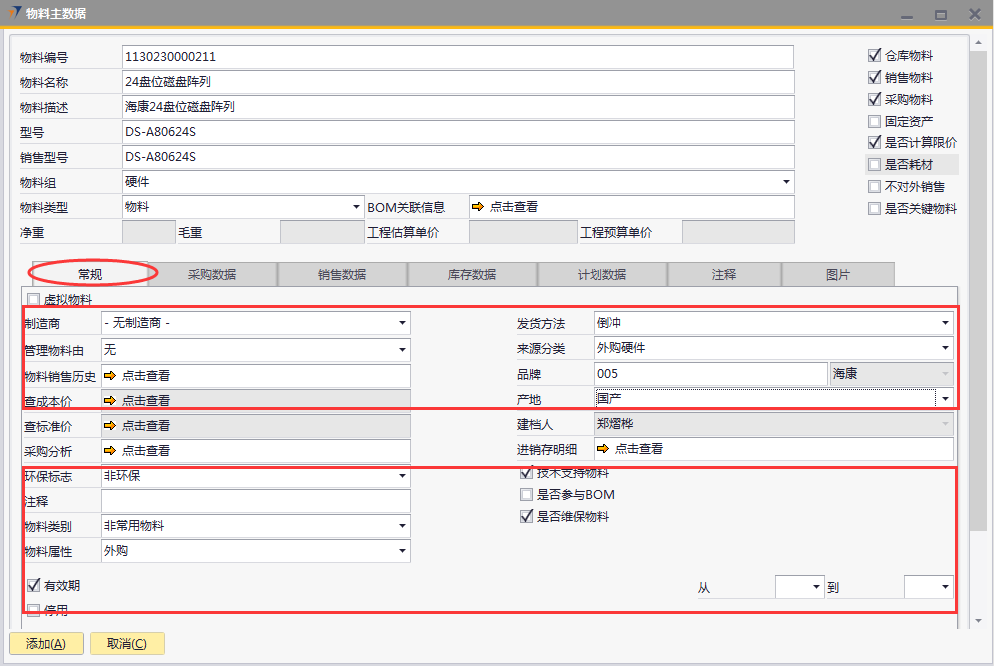This screenshot has width=995, height=666.
Task: Click the 添加(A) button
Action: pyautogui.click(x=45, y=644)
